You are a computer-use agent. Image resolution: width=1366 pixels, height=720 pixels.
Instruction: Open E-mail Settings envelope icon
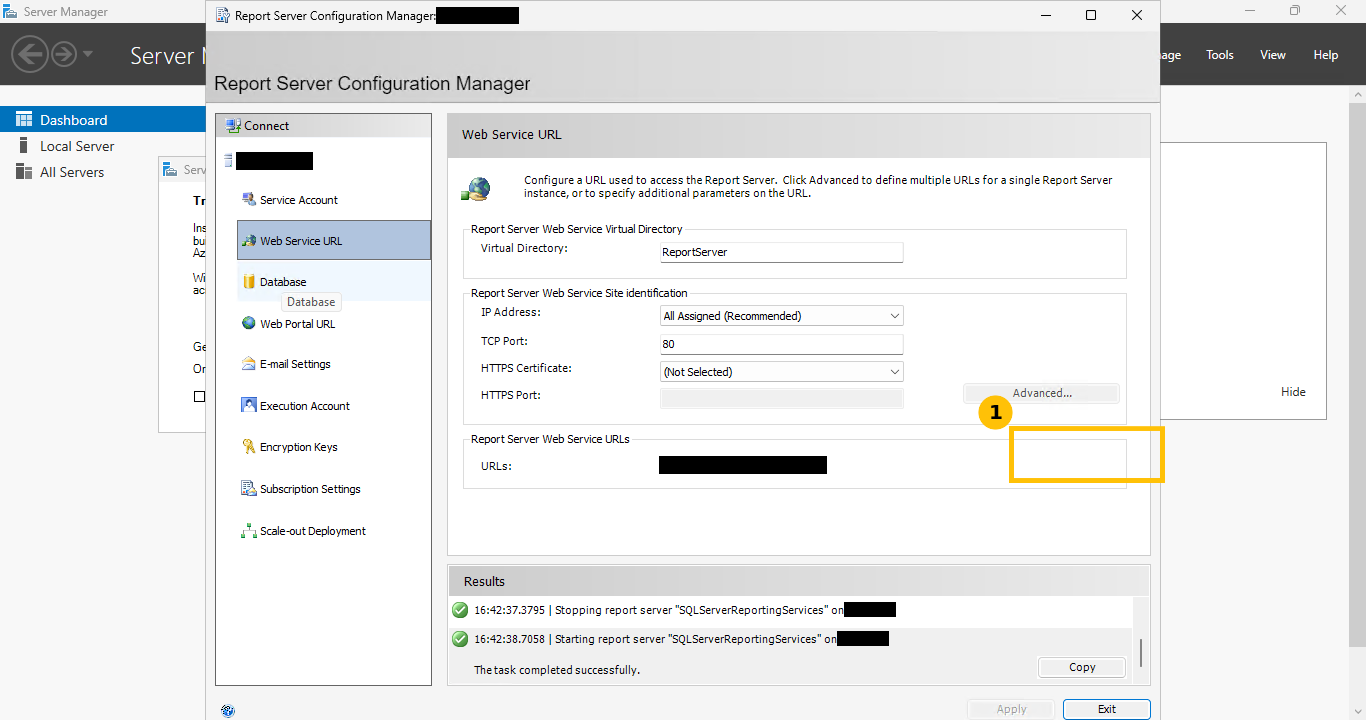[x=249, y=364]
